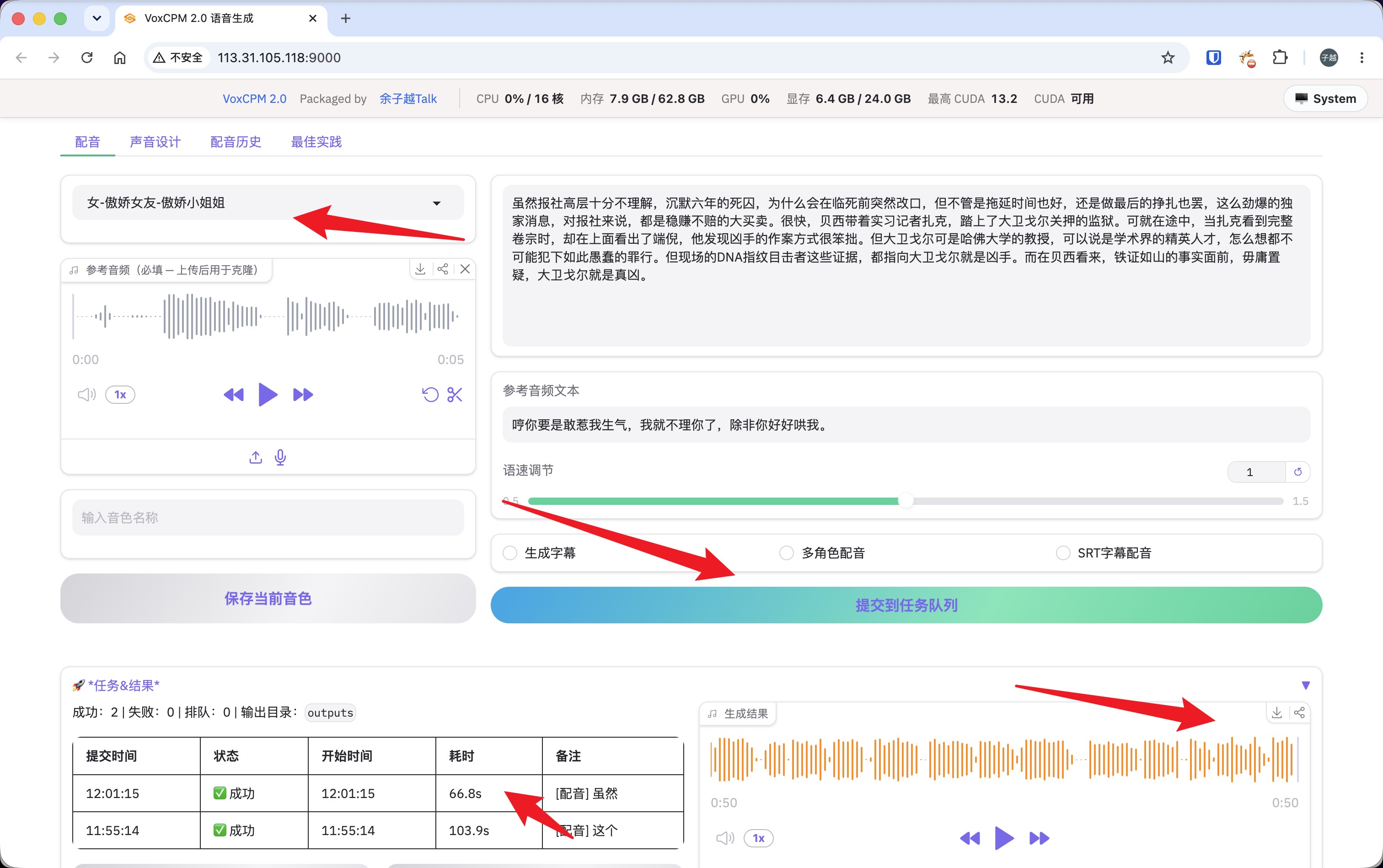1383x868 pixels.
Task: Download the generated result audio
Action: [x=1277, y=713]
